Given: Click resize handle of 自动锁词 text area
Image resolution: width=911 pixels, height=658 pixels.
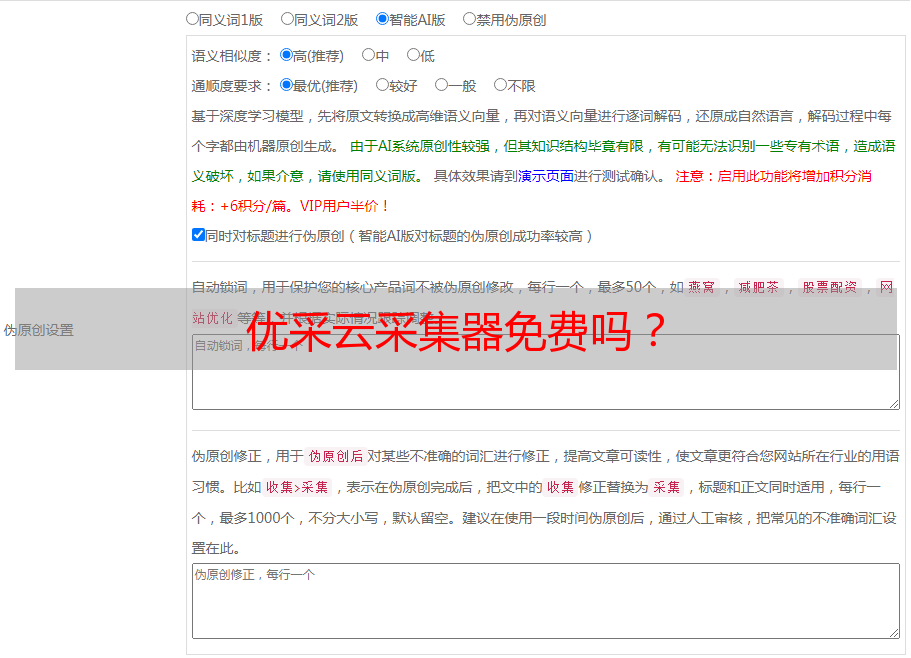Looking at the screenshot, I should (x=894, y=403).
